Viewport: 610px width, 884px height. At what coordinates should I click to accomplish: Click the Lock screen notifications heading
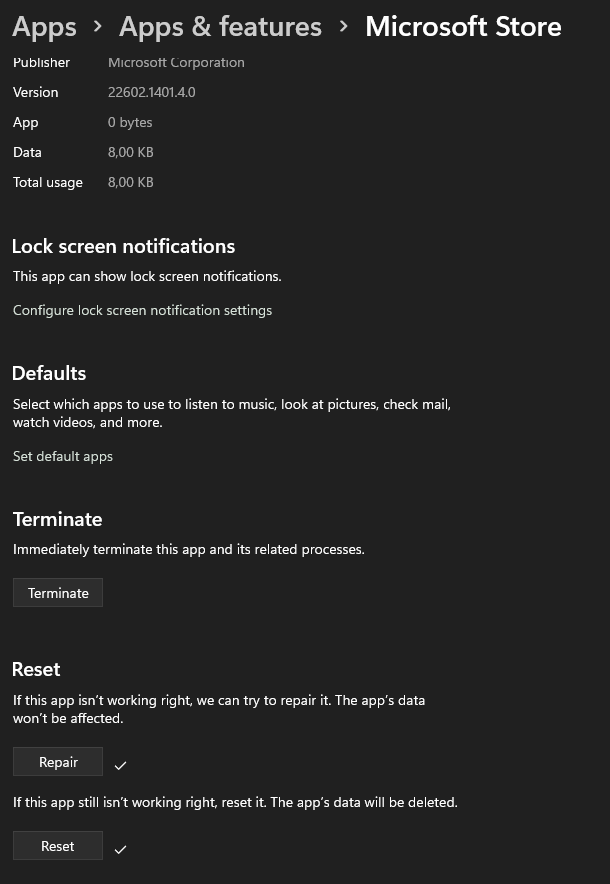pos(123,246)
